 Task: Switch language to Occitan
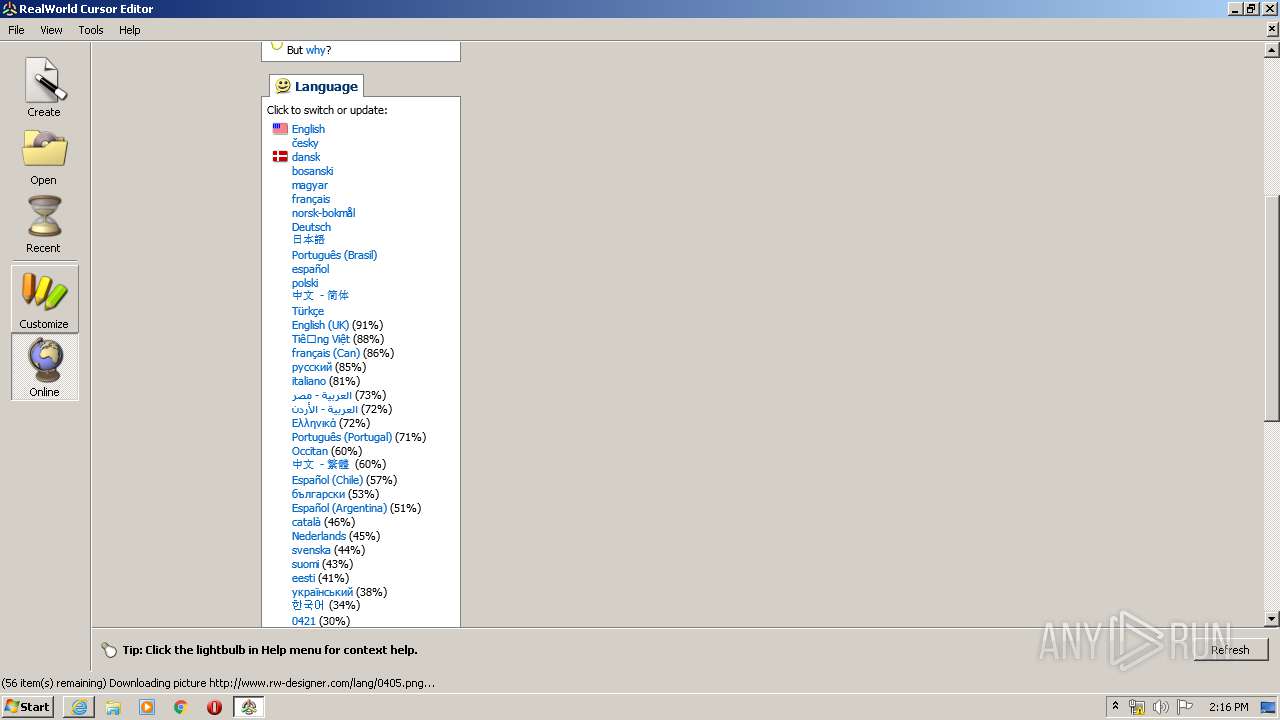310,451
